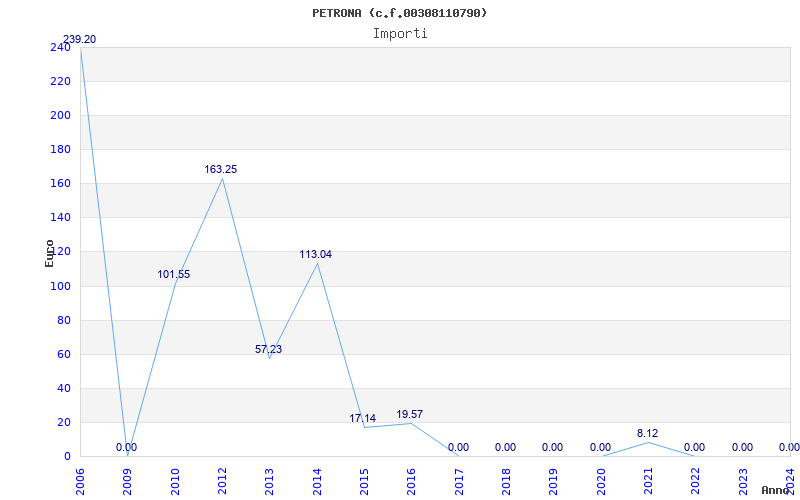Click the 80 y-axis tick label
The height and width of the screenshot is (500, 800).
[x=63, y=320]
